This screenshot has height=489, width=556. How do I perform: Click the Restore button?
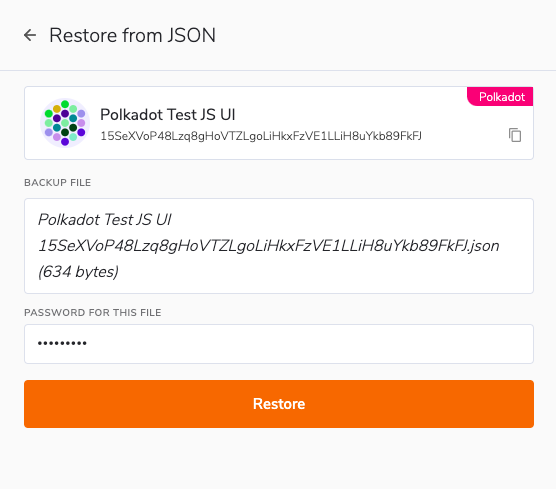[x=279, y=404]
